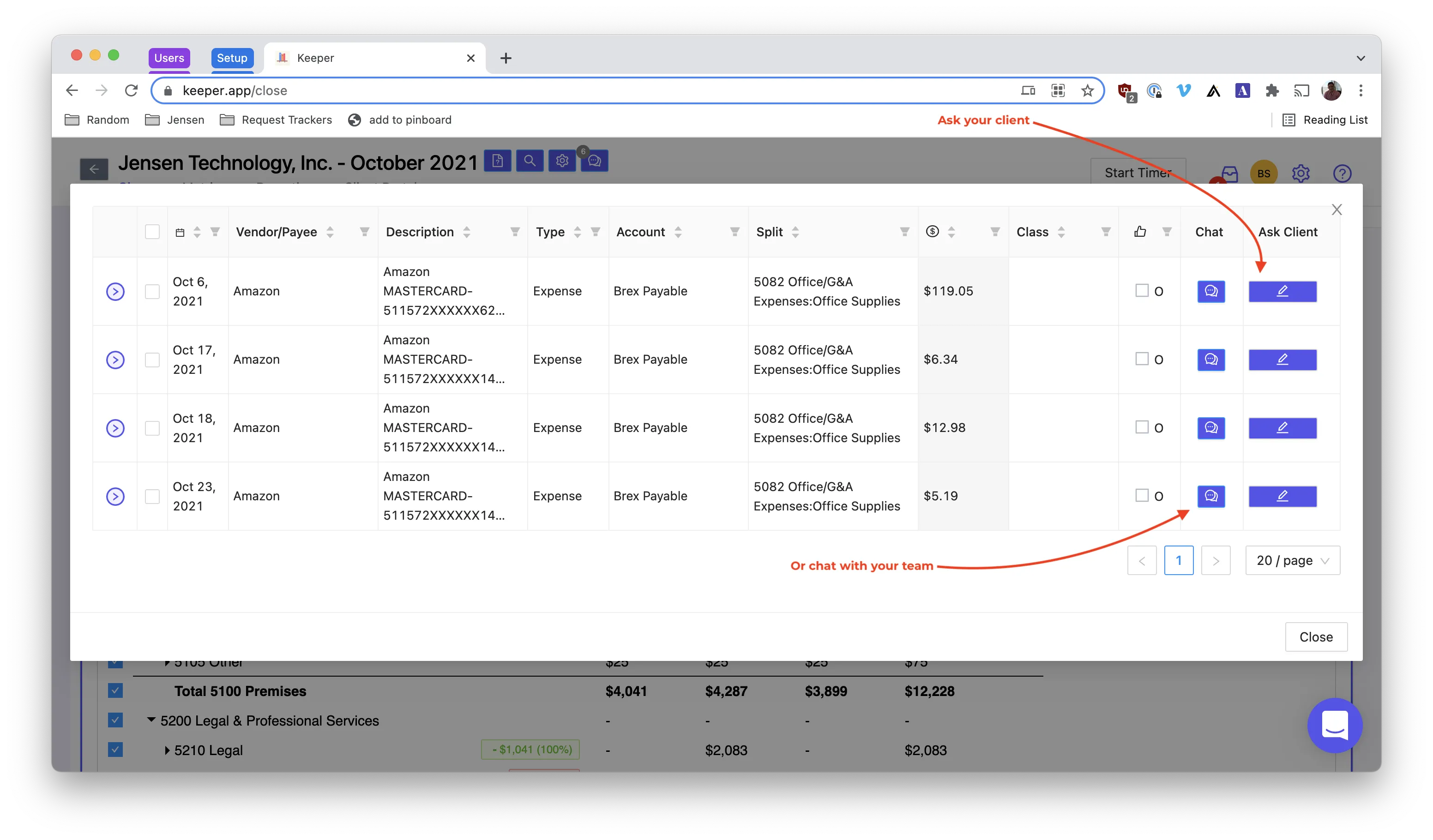Filter the Account column
The height and width of the screenshot is (840, 1433).
click(735, 231)
